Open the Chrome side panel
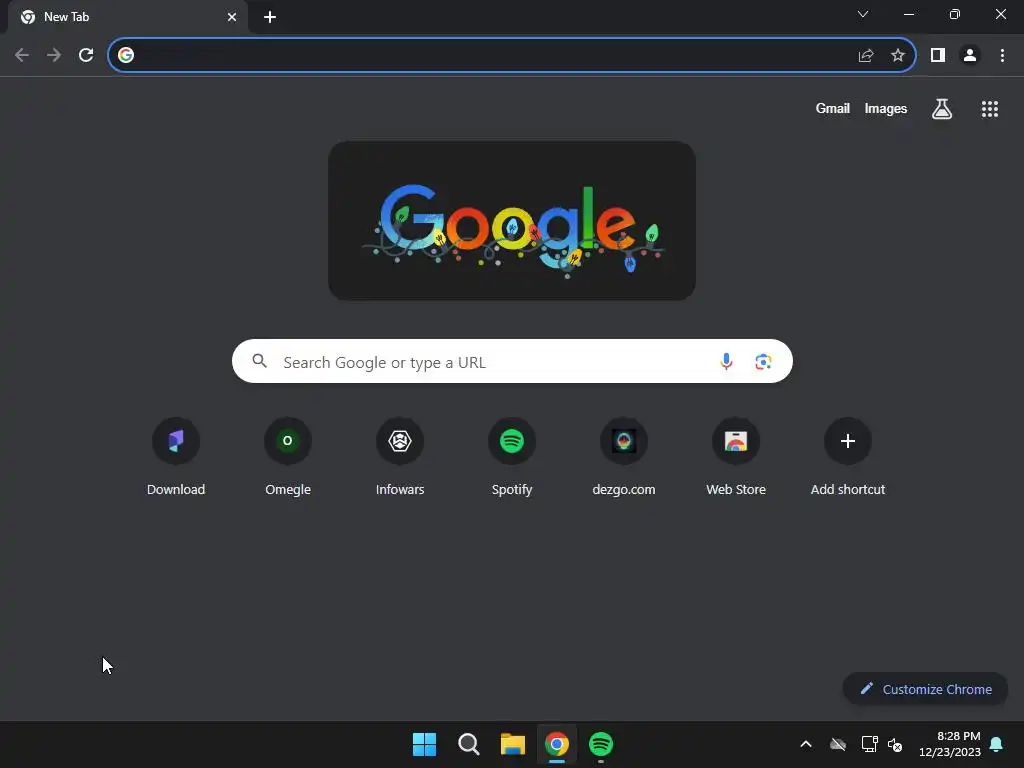Viewport: 1024px width, 768px height. click(938, 56)
